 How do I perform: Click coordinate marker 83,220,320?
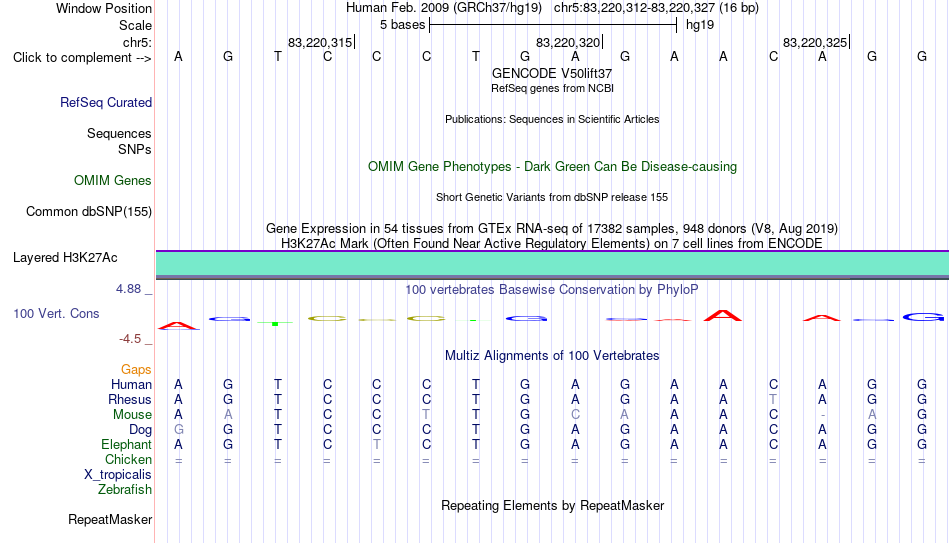point(568,42)
